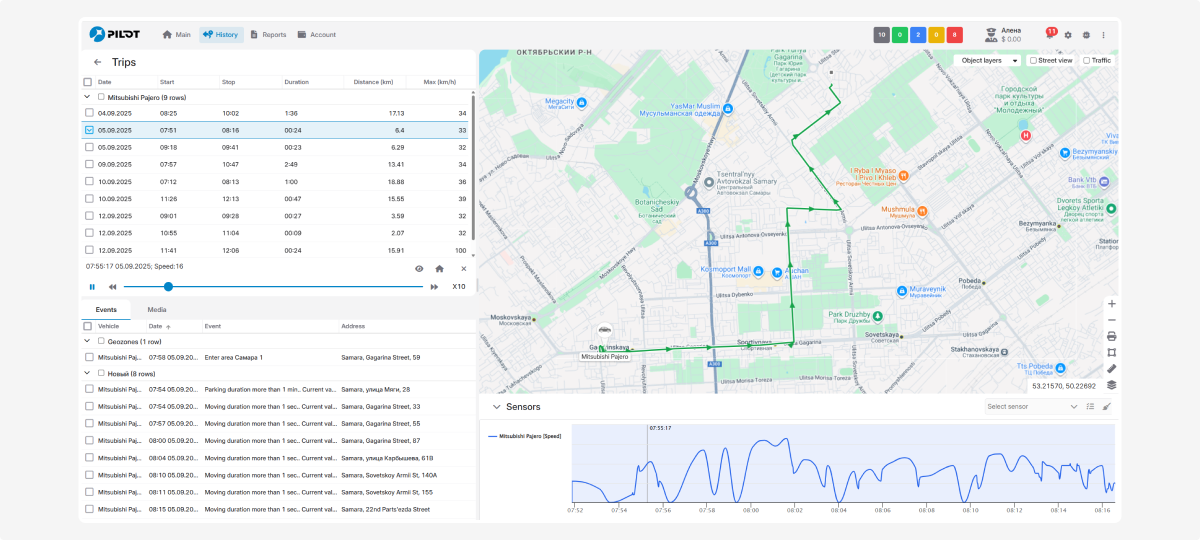1200x540 pixels.
Task: Click the eye icon above playback slider
Action: (419, 268)
